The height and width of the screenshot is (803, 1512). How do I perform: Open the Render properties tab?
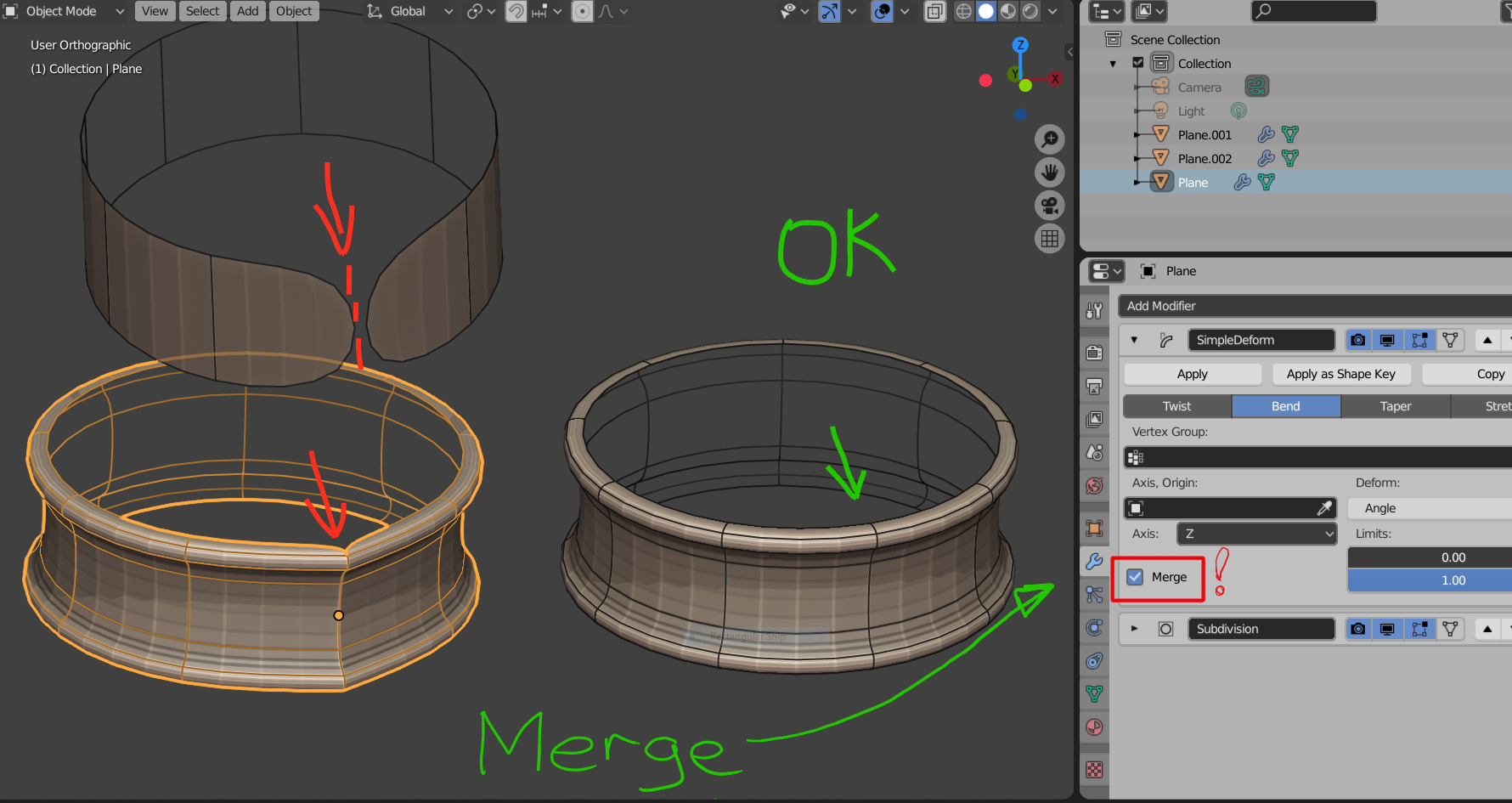pos(1095,352)
